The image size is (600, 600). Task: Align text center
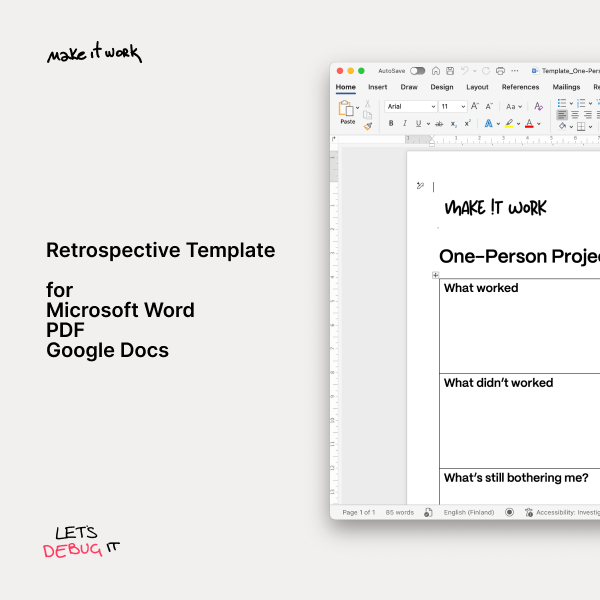click(x=575, y=114)
